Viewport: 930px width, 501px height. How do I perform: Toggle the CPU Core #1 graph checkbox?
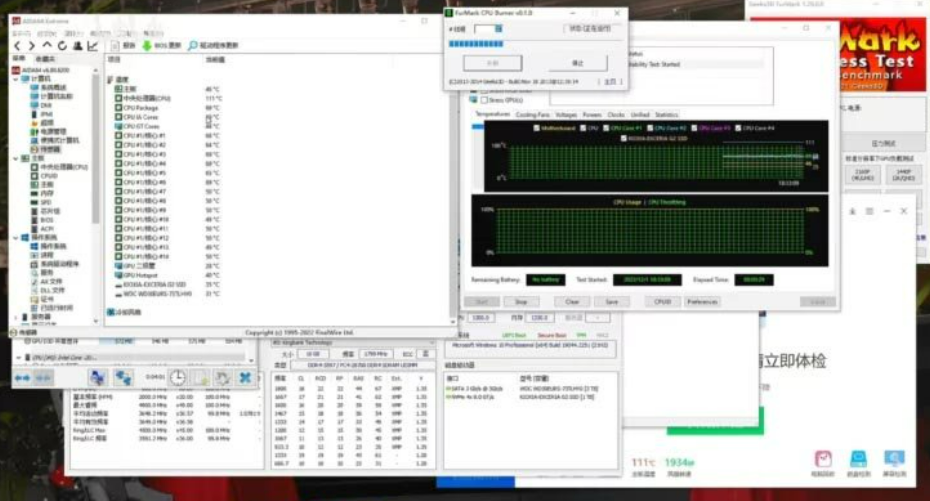pos(606,128)
